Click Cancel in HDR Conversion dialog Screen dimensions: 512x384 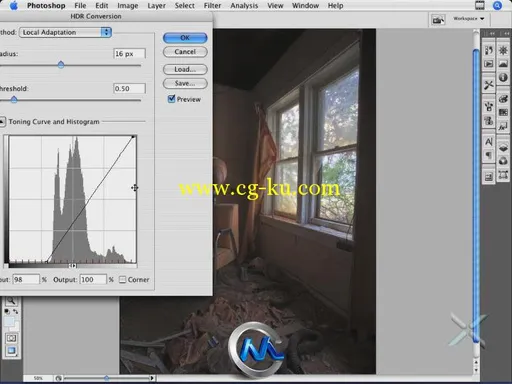(185, 52)
